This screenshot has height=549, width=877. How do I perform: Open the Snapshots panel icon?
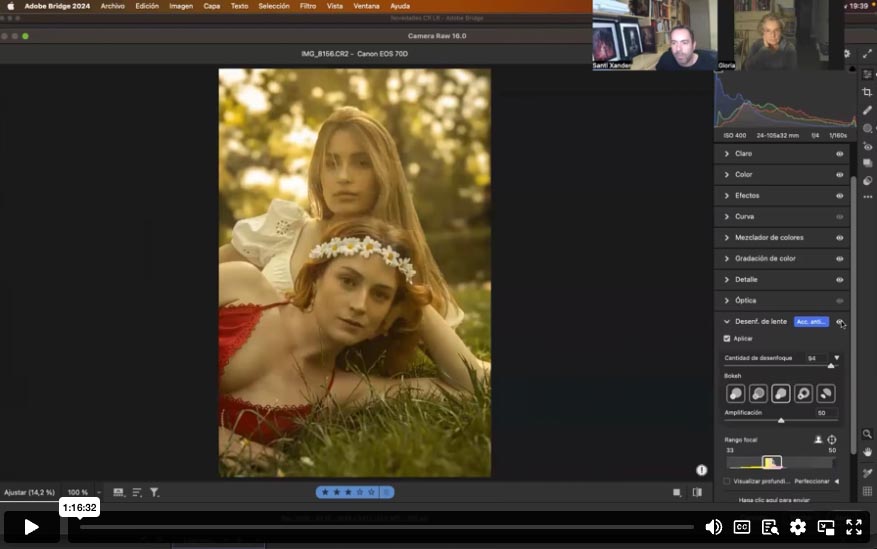[867, 163]
